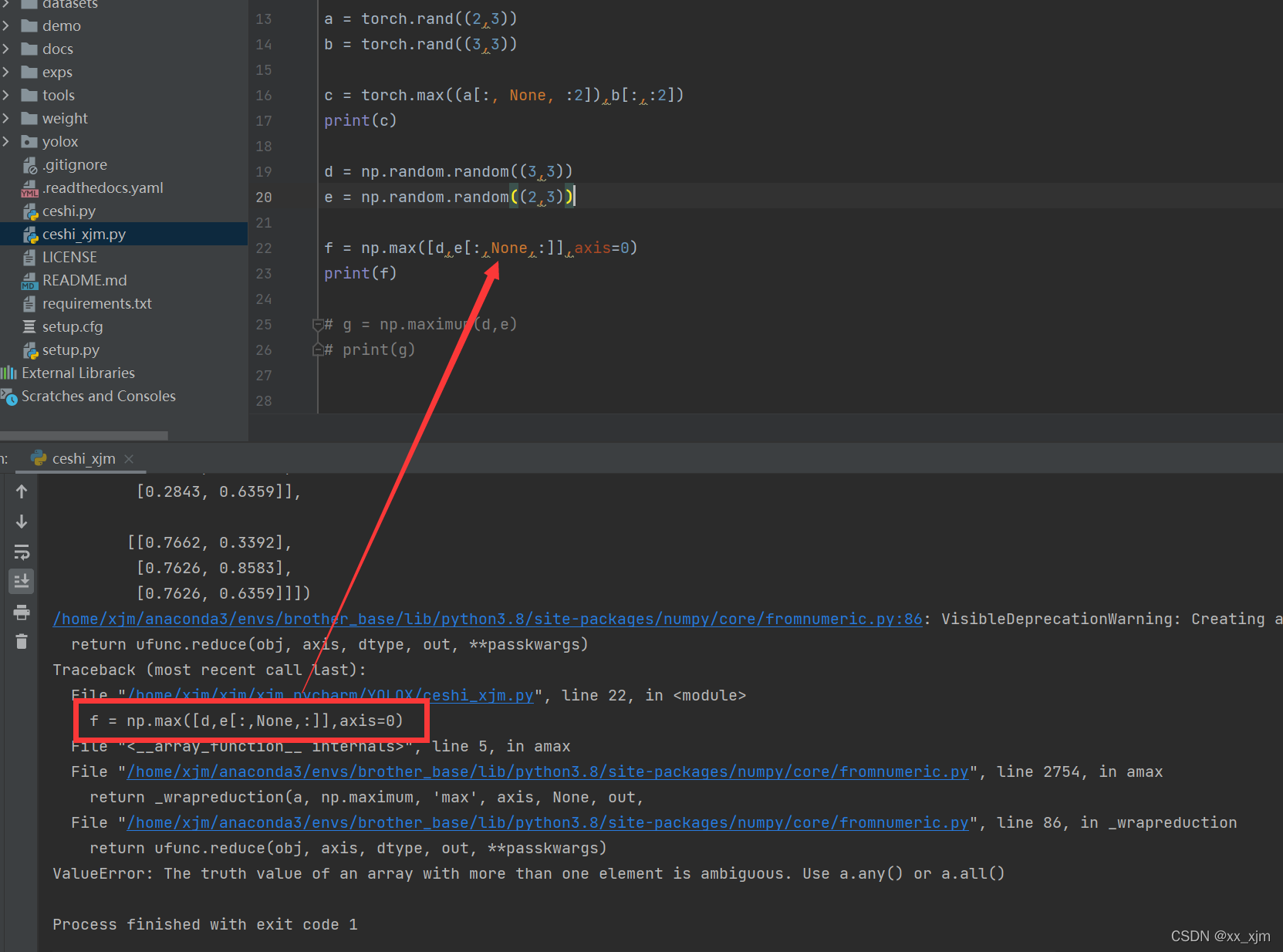The height and width of the screenshot is (952, 1283).
Task: Click line number 20 in gutter
Action: pos(264,197)
